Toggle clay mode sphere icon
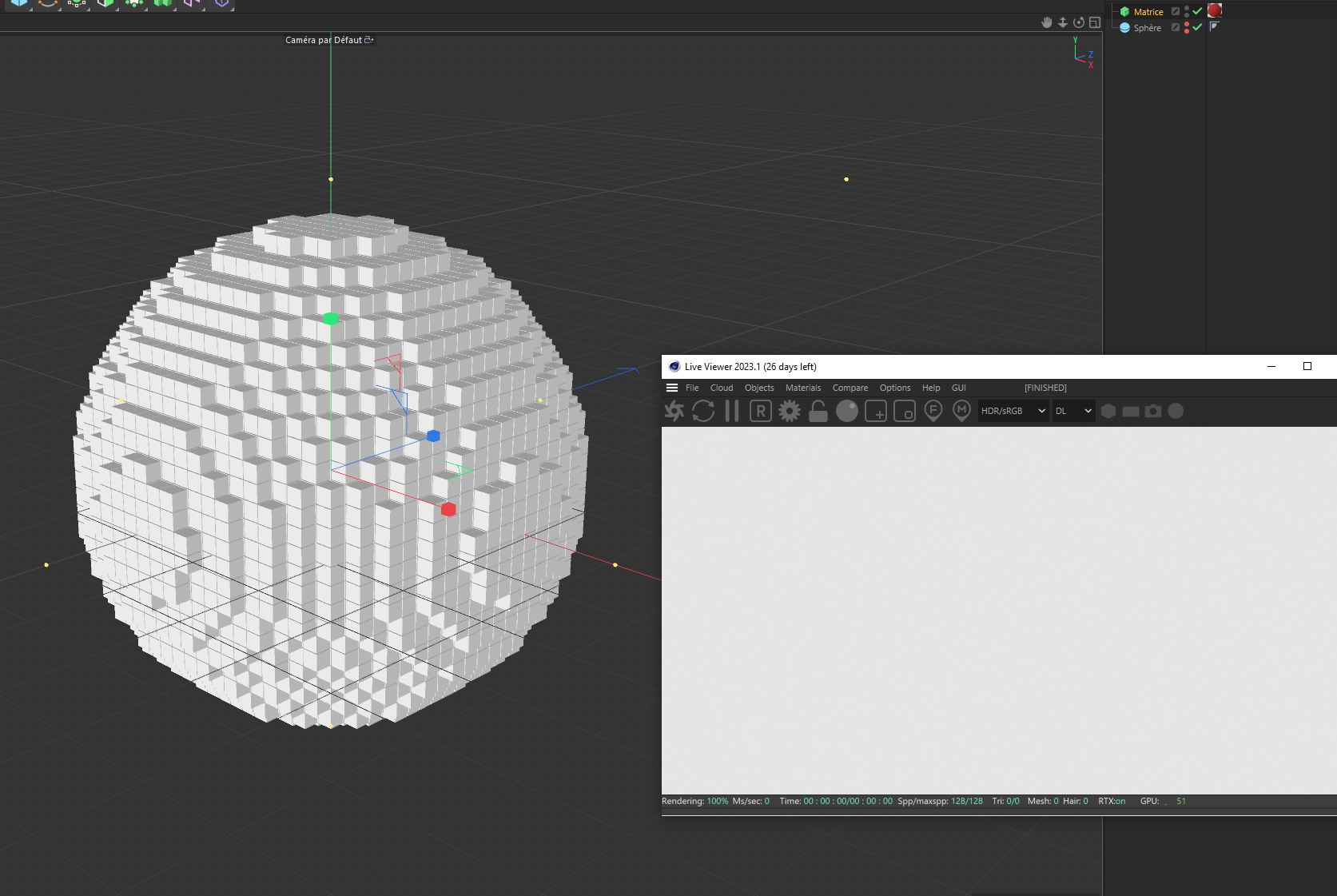This screenshot has width=1337, height=896. point(847,411)
